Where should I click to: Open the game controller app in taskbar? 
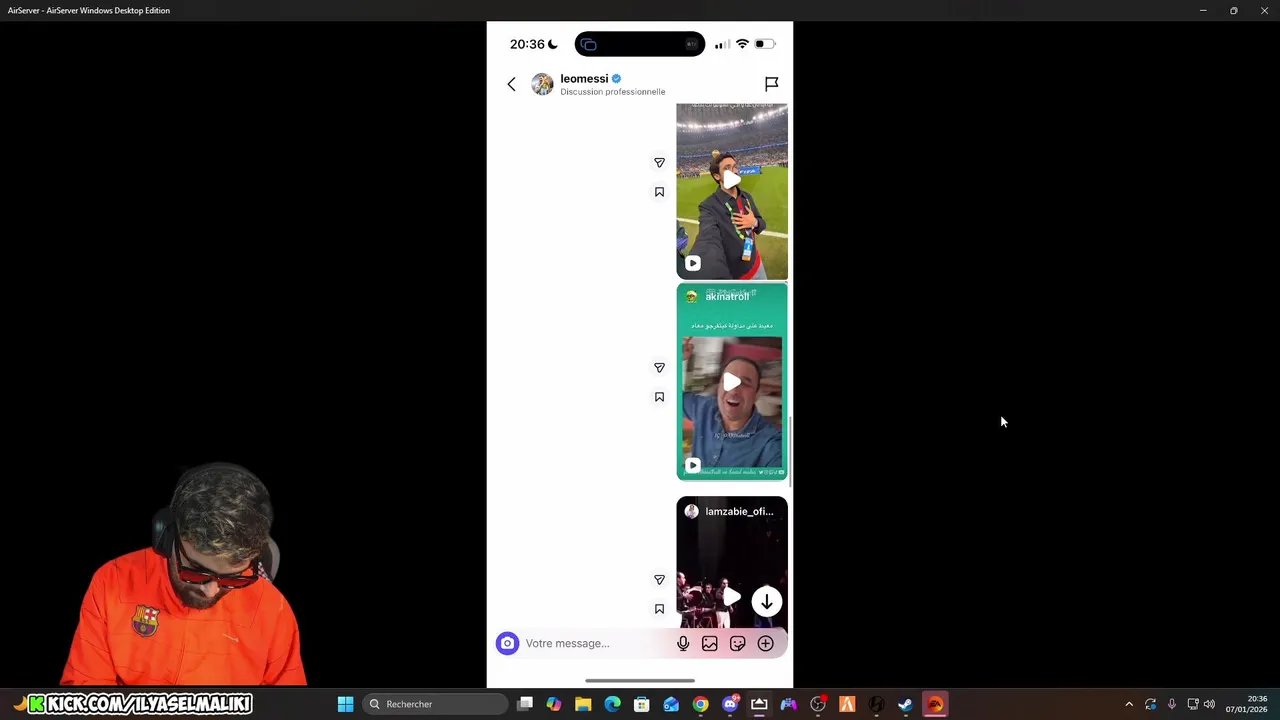click(788, 704)
